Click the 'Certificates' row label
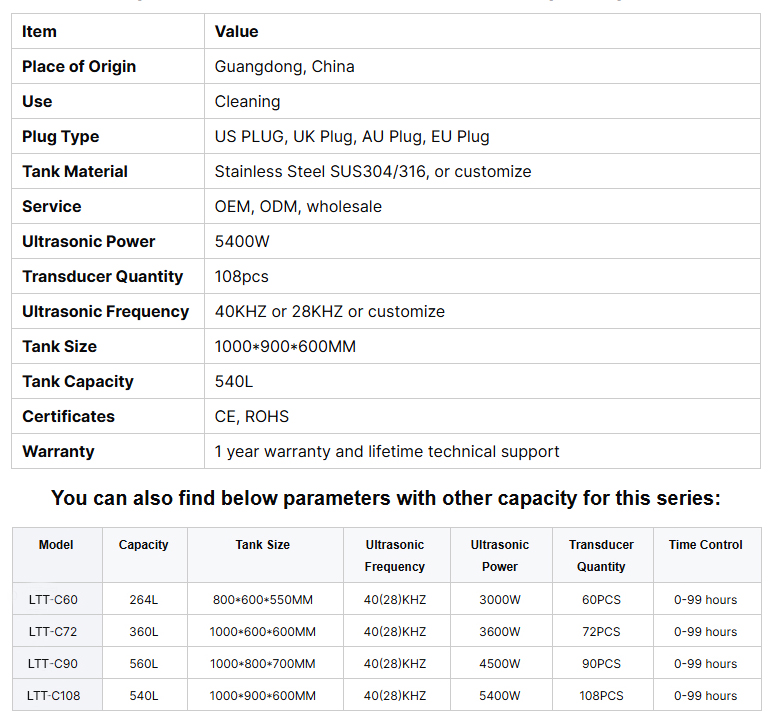Image resolution: width=771 pixels, height=717 pixels. pyautogui.click(x=68, y=417)
